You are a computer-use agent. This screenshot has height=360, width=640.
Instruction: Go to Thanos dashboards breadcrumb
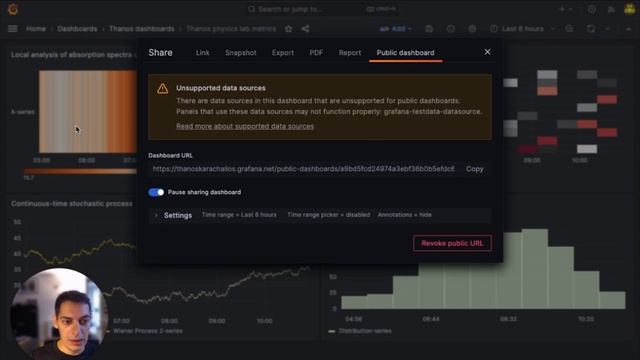pos(142,29)
